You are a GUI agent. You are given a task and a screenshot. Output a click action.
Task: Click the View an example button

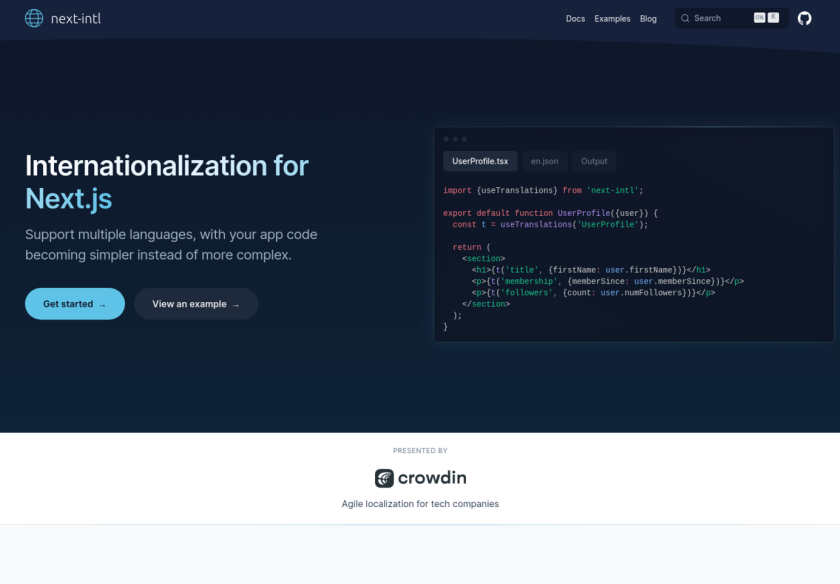point(196,304)
